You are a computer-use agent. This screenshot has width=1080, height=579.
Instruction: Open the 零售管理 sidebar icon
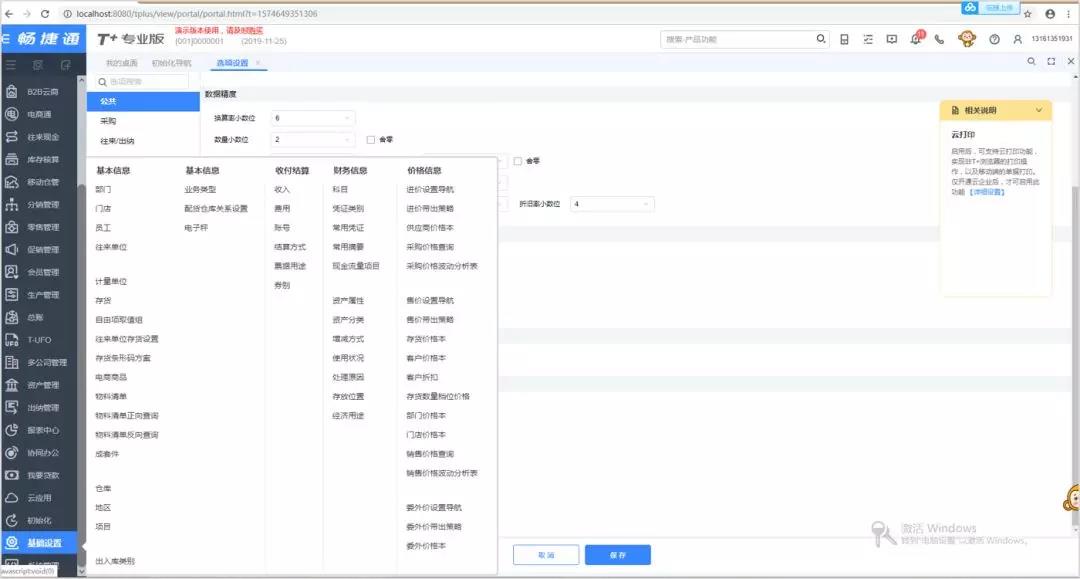click(12, 227)
